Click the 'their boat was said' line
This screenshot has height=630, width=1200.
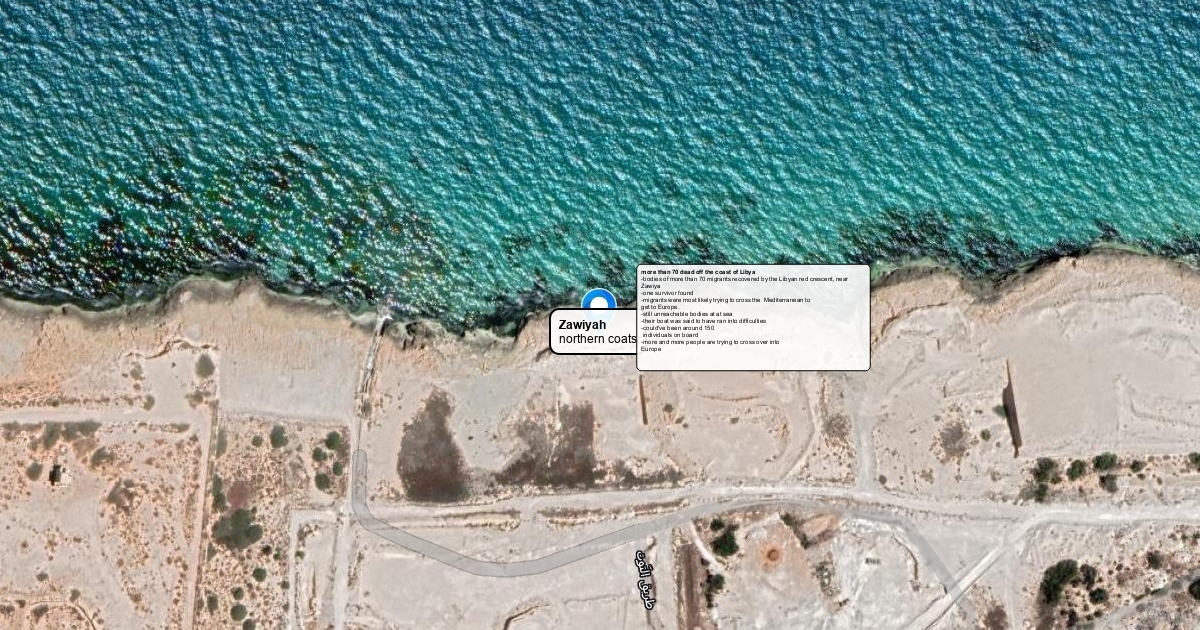tap(703, 321)
